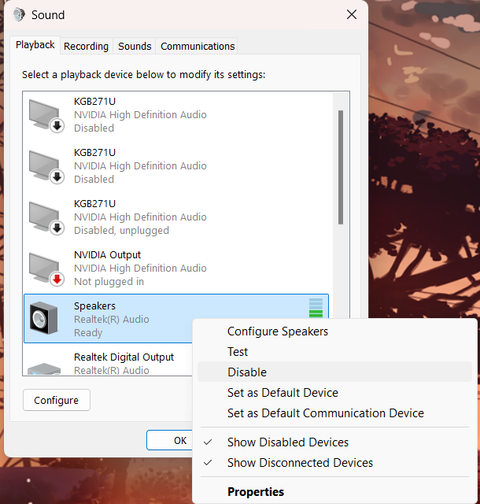This screenshot has height=504, width=480.
Task: Click the 'Not plugged in' status text
Action: point(109,282)
